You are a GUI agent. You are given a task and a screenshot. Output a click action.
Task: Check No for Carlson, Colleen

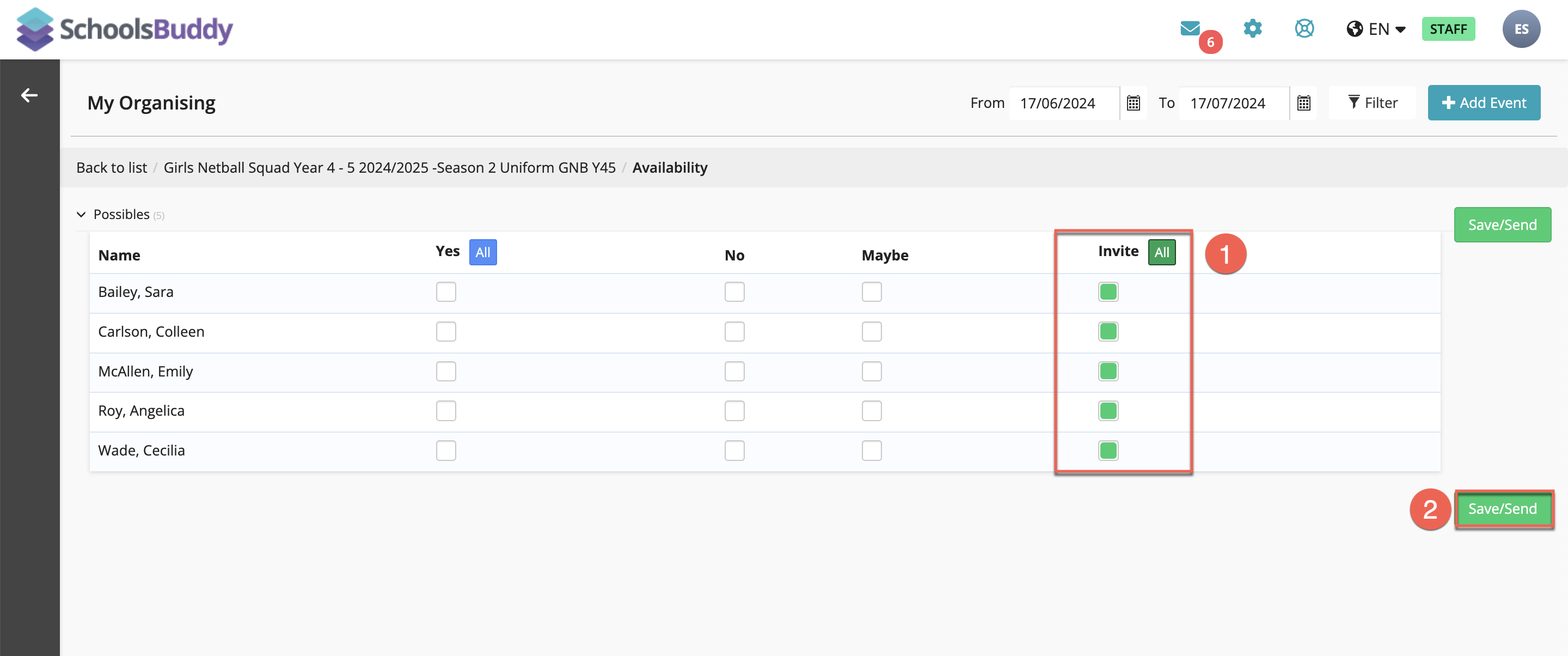(x=734, y=331)
